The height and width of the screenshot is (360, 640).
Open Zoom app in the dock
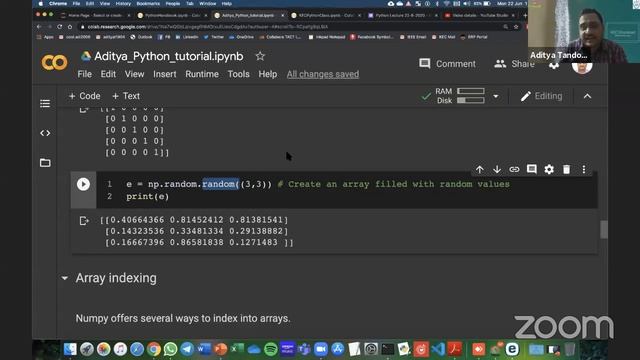coord(321,349)
